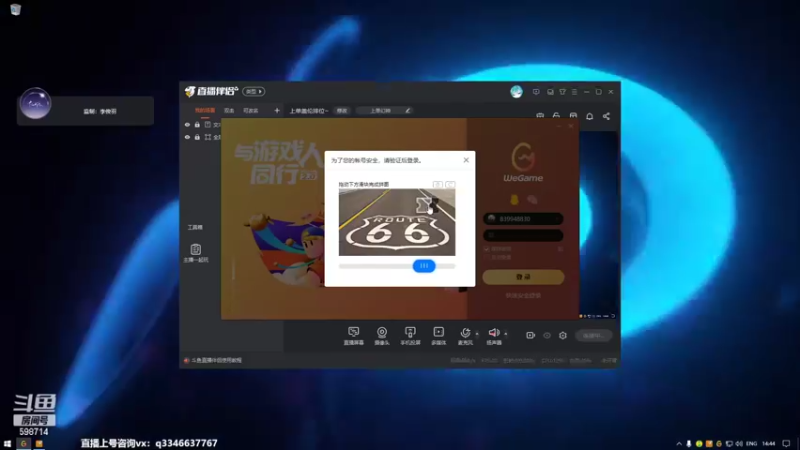Viewport: 800px width, 450px height.
Task: Close the captcha verification dialog
Action: coord(466,160)
